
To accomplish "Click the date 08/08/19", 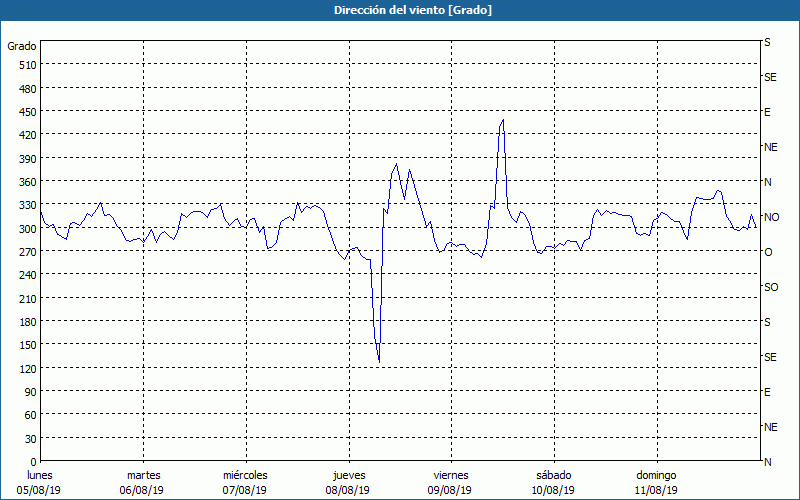I will [x=347, y=490].
